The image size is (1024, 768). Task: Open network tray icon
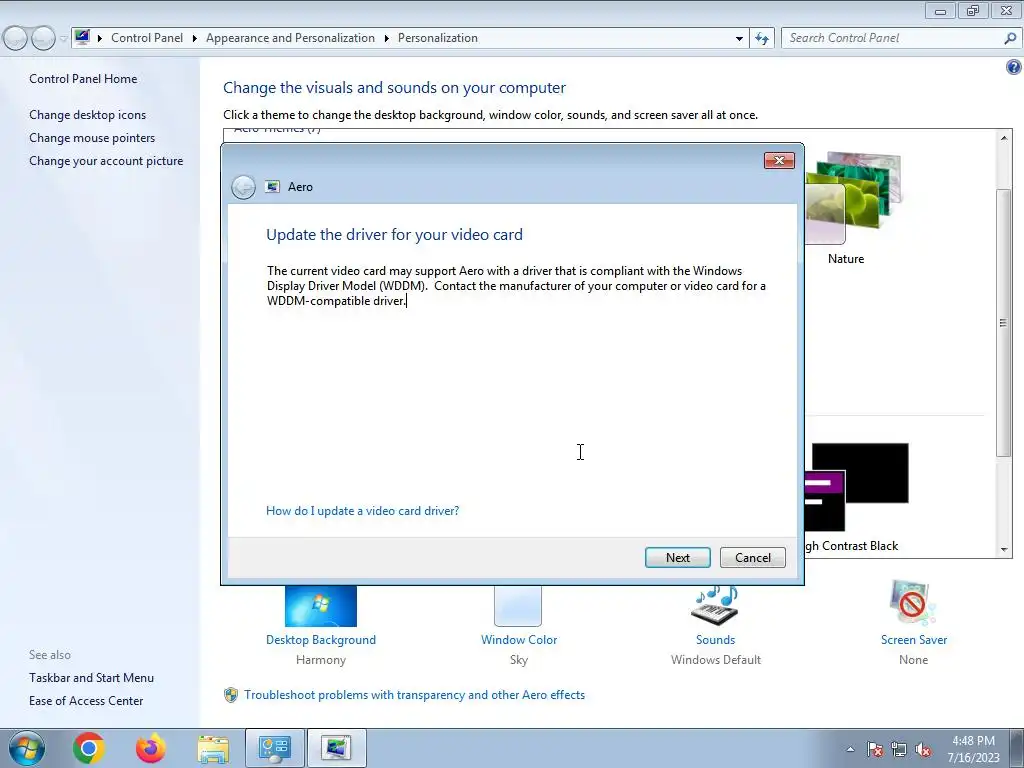(899, 749)
